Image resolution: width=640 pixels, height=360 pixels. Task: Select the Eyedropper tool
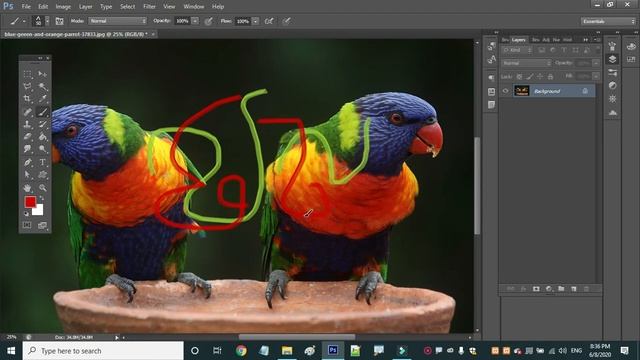click(42, 99)
